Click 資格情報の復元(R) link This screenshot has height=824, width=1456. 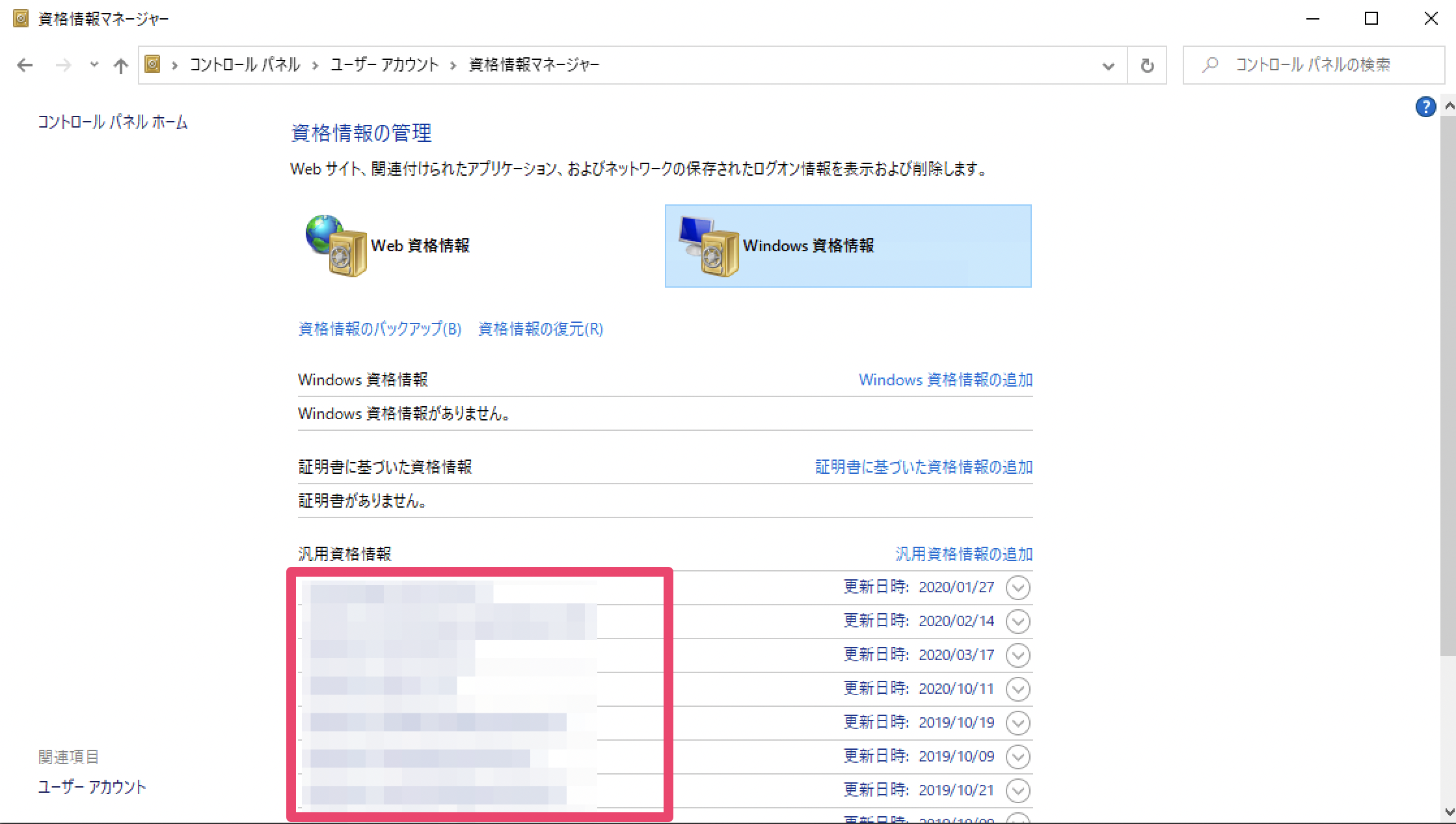[x=541, y=329]
